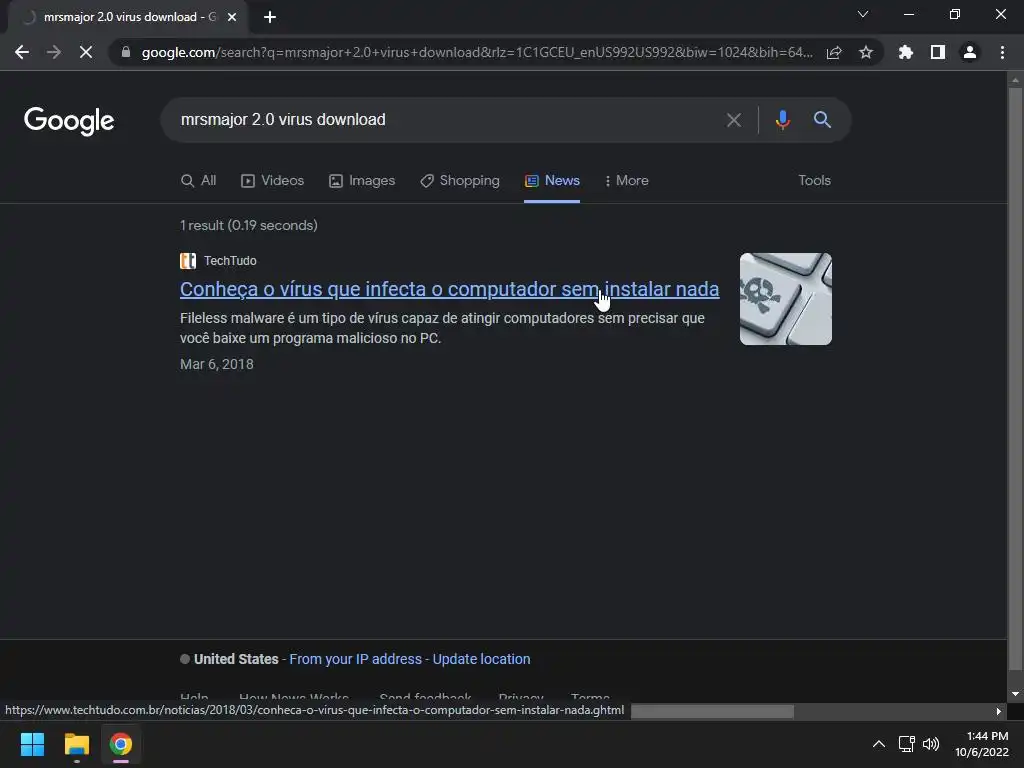This screenshot has width=1024, height=768.
Task: Clear the Google search box
Action: point(734,120)
